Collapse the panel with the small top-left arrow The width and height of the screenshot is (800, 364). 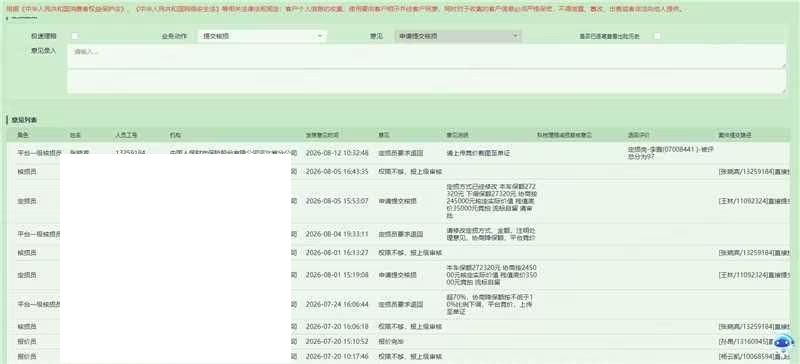(x=7, y=18)
